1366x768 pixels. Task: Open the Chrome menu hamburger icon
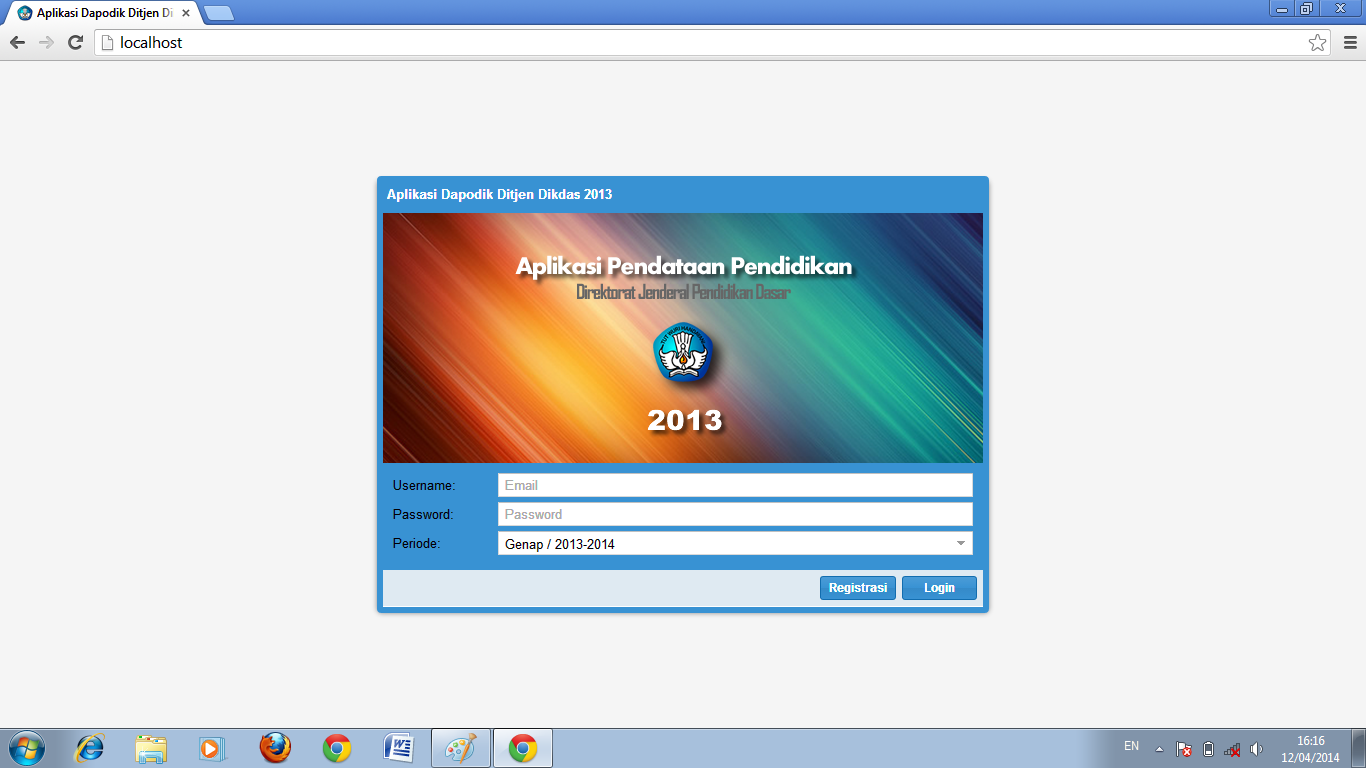click(1350, 43)
